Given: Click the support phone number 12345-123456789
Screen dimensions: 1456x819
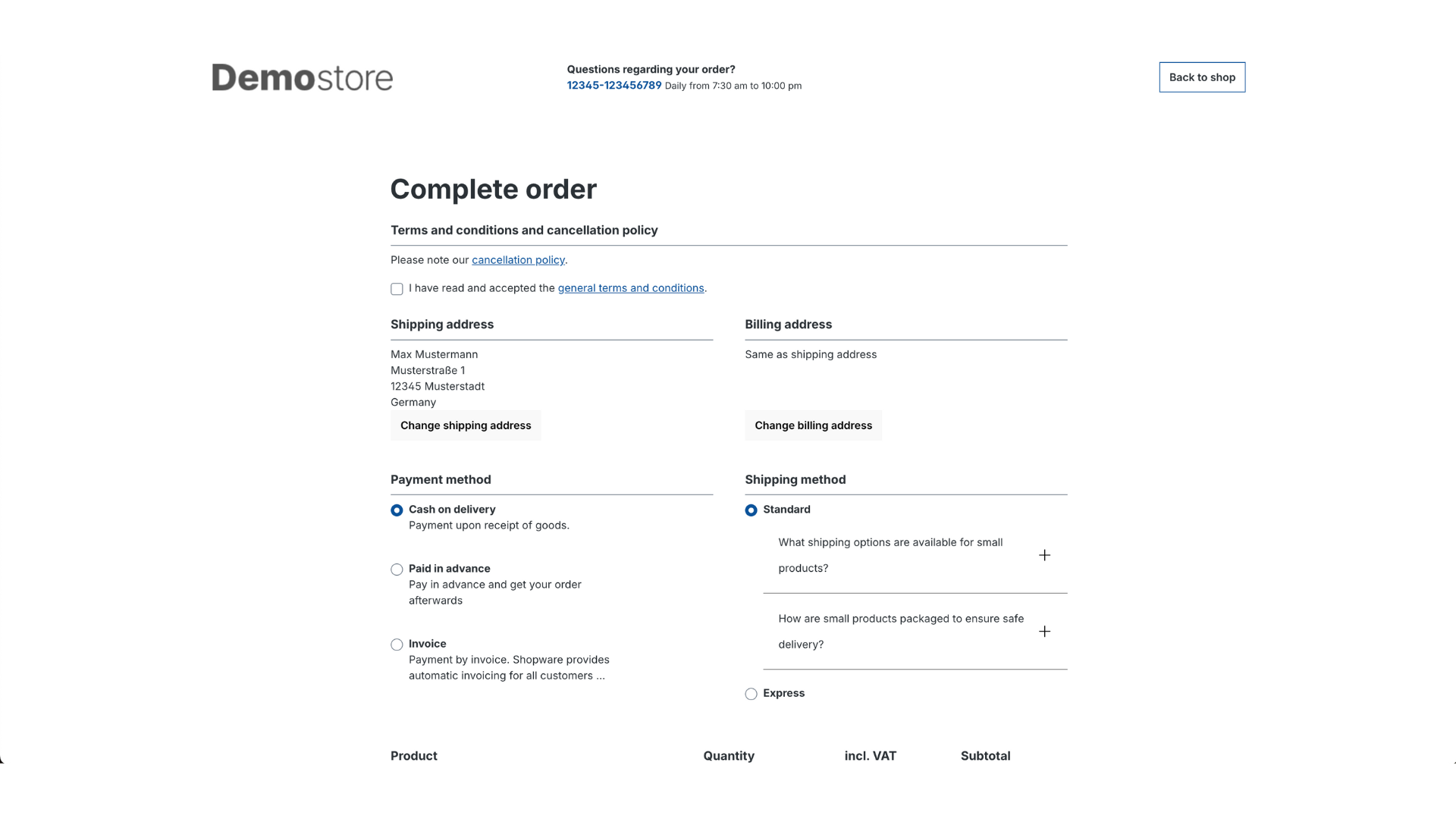Looking at the screenshot, I should pyautogui.click(x=613, y=86).
